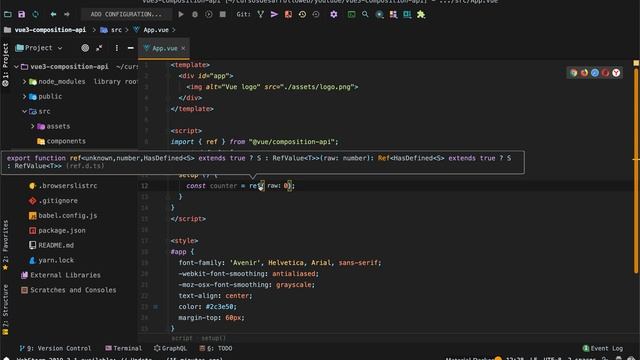640x360 pixels.
Task: Select the components folder
Action: point(66,141)
